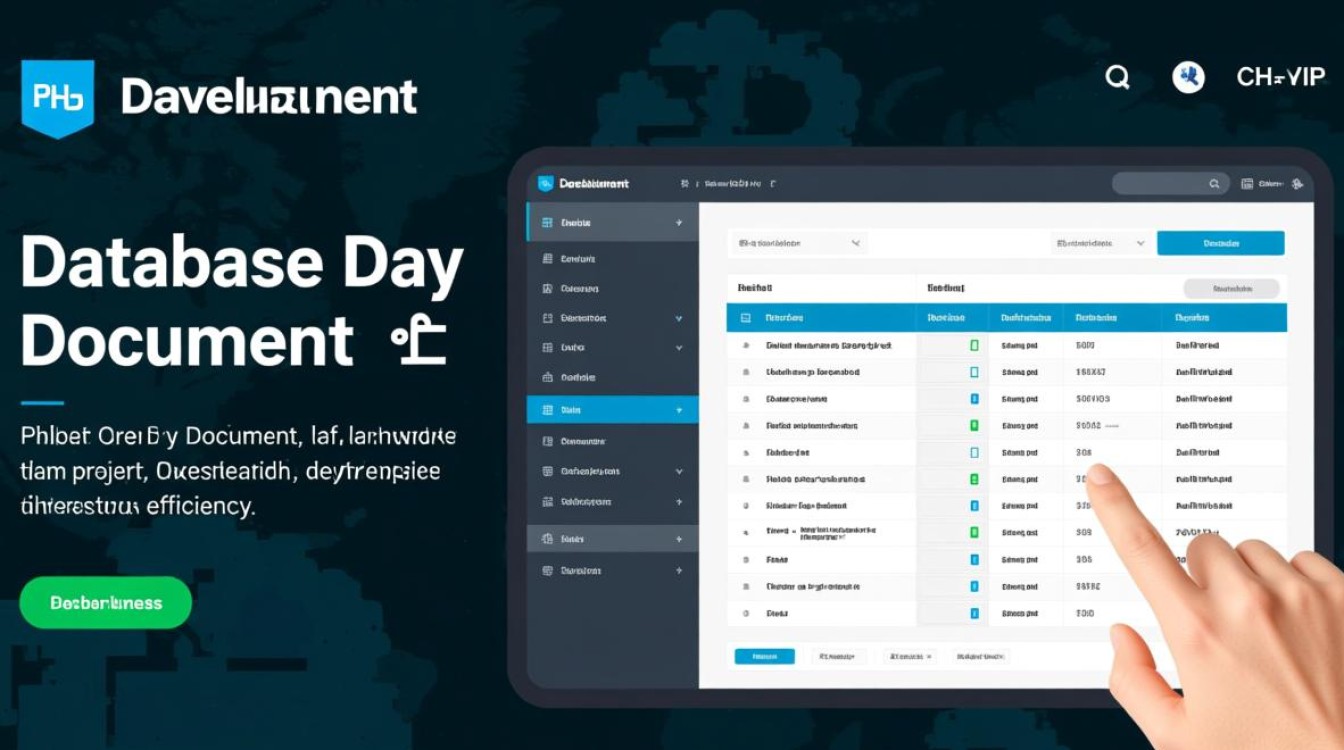
Task: Click the magnifier search icon in page header
Action: 1117,77
